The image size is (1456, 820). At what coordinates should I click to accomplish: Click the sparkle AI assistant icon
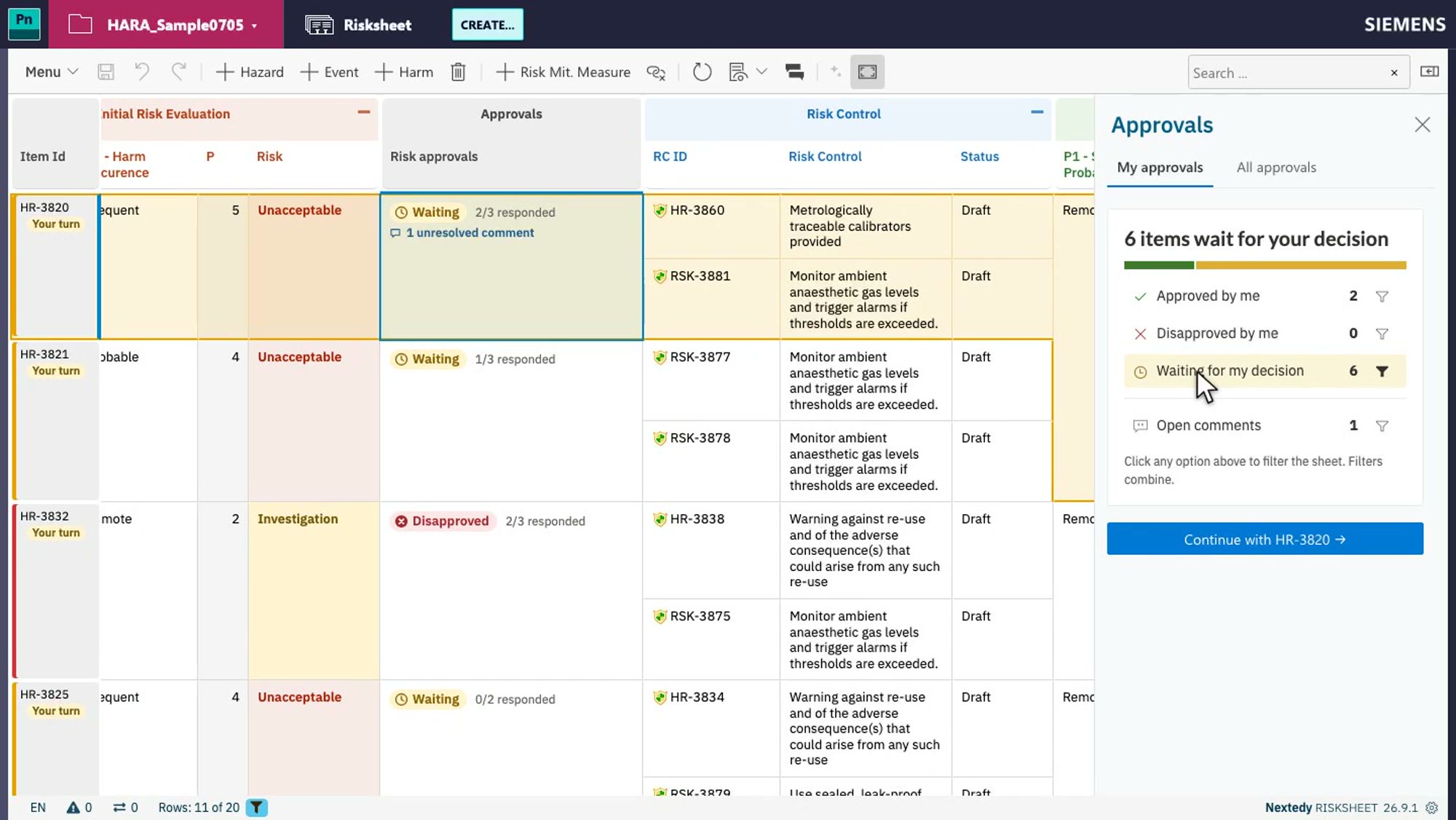coord(835,71)
